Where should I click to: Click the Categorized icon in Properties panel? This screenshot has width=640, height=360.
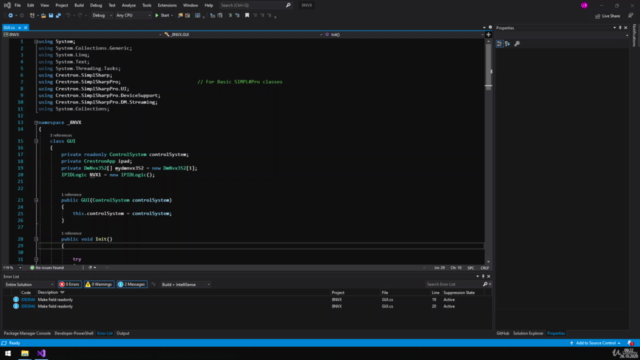499,44
